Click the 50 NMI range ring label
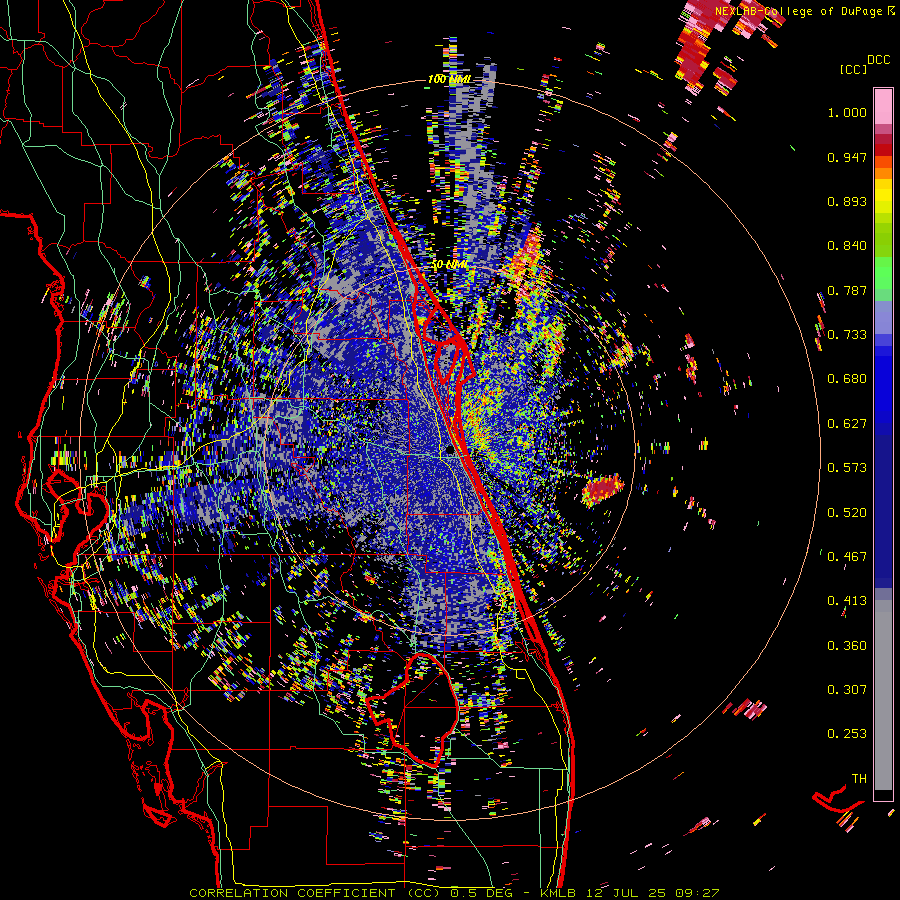The image size is (900, 900). click(449, 265)
